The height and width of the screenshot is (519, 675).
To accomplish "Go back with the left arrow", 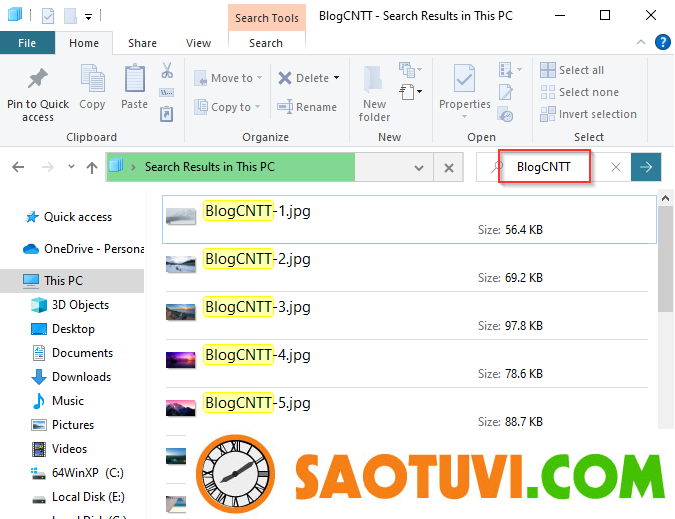I will click(18, 167).
